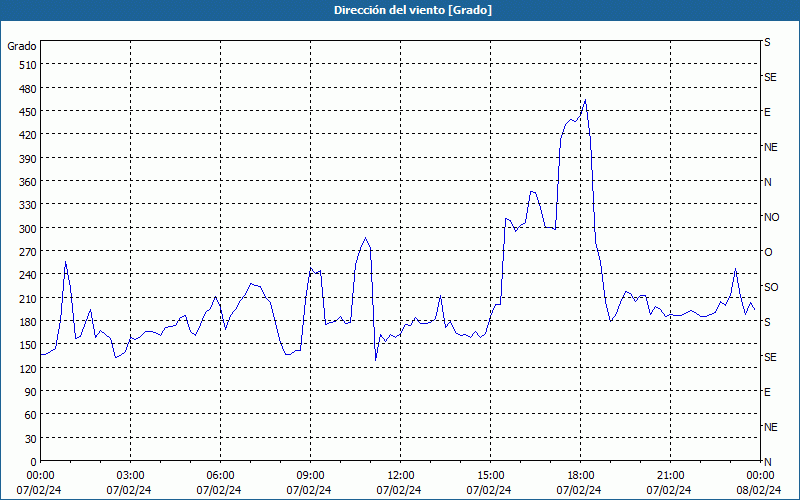Click the 210 degree axis label

click(x=29, y=298)
